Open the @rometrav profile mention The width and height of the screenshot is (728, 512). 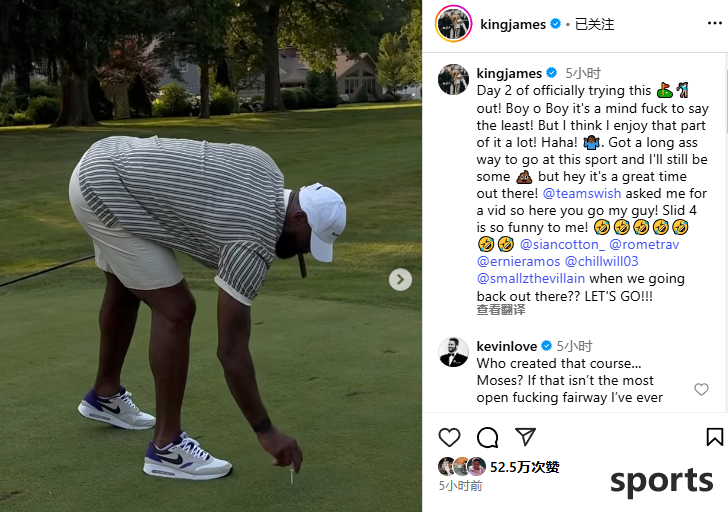click(644, 244)
